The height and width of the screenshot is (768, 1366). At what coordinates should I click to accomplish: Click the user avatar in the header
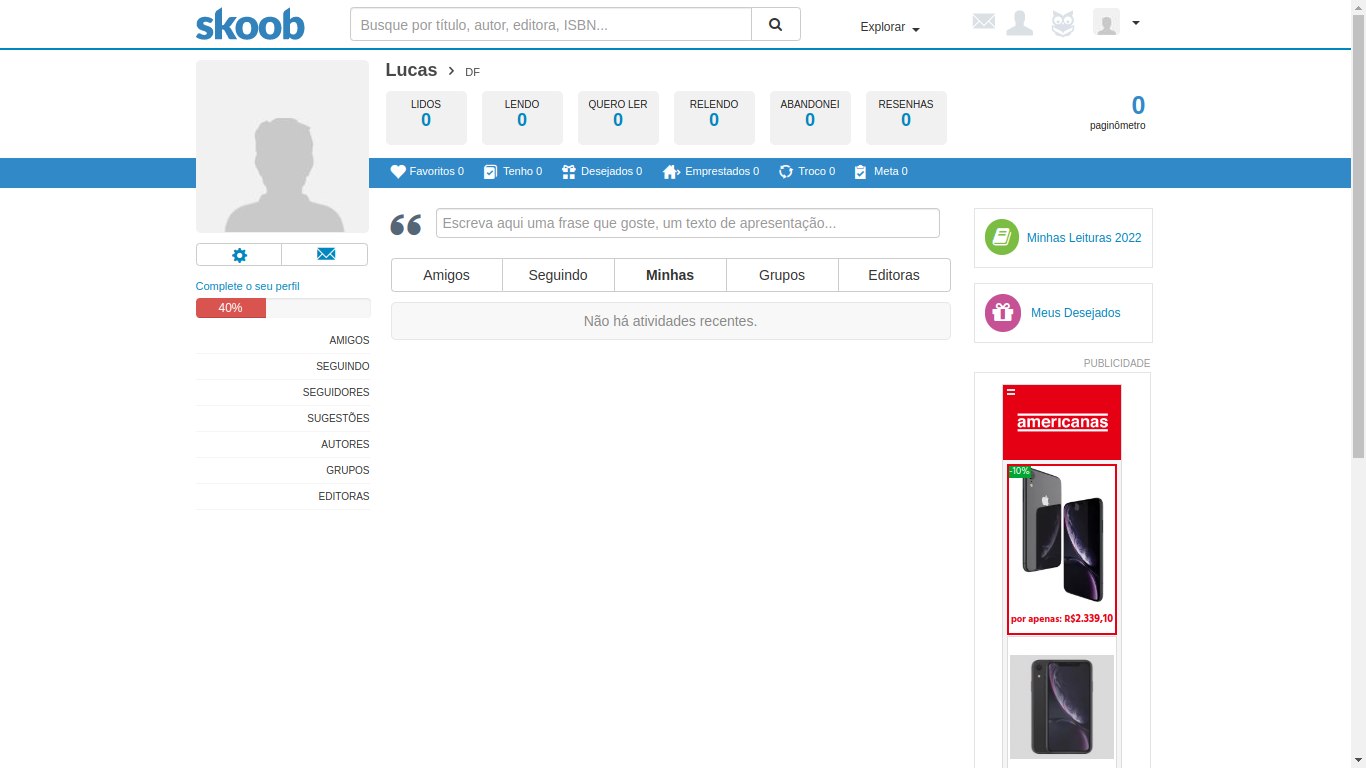[1106, 23]
